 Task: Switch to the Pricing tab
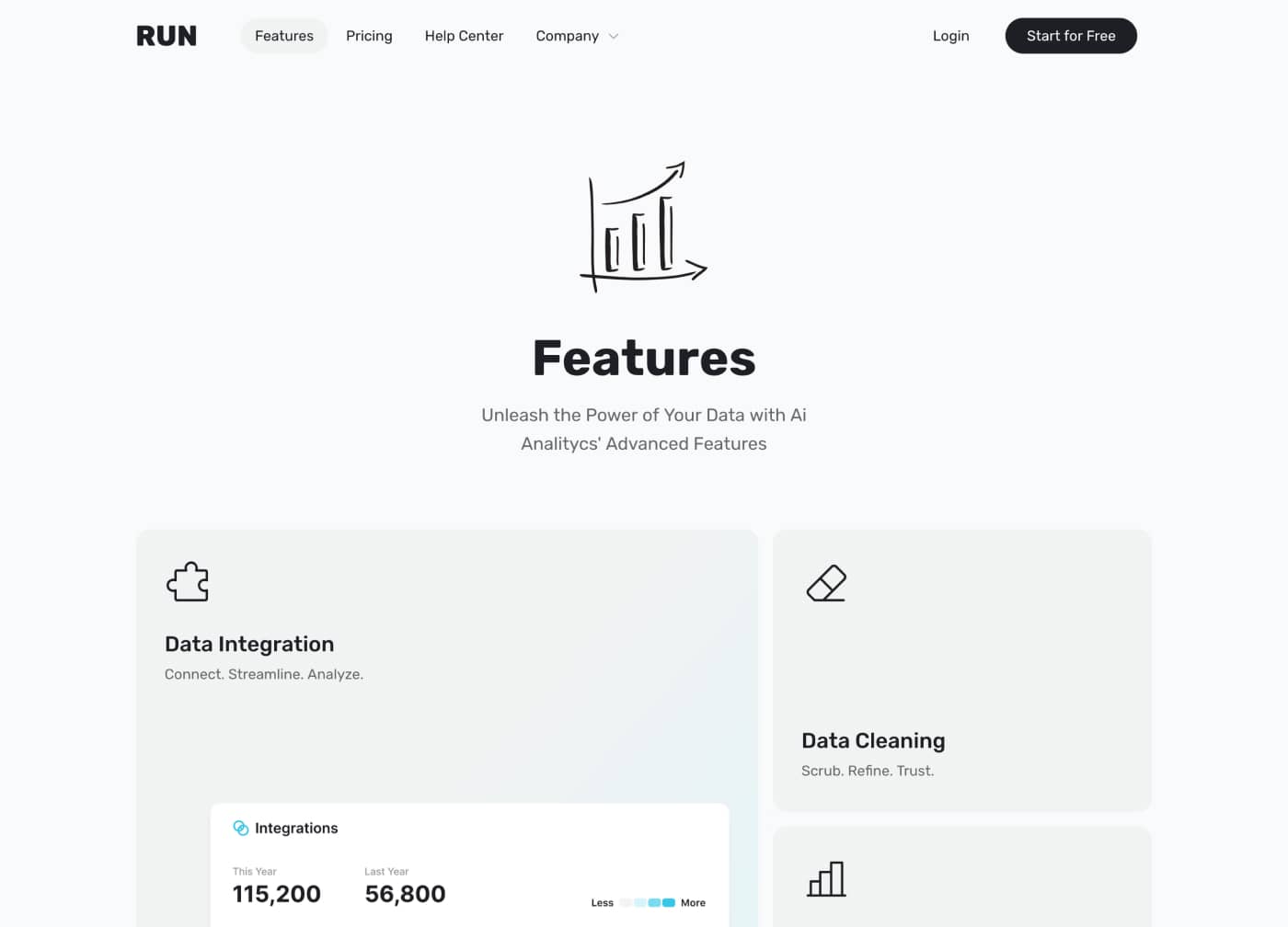(x=369, y=36)
